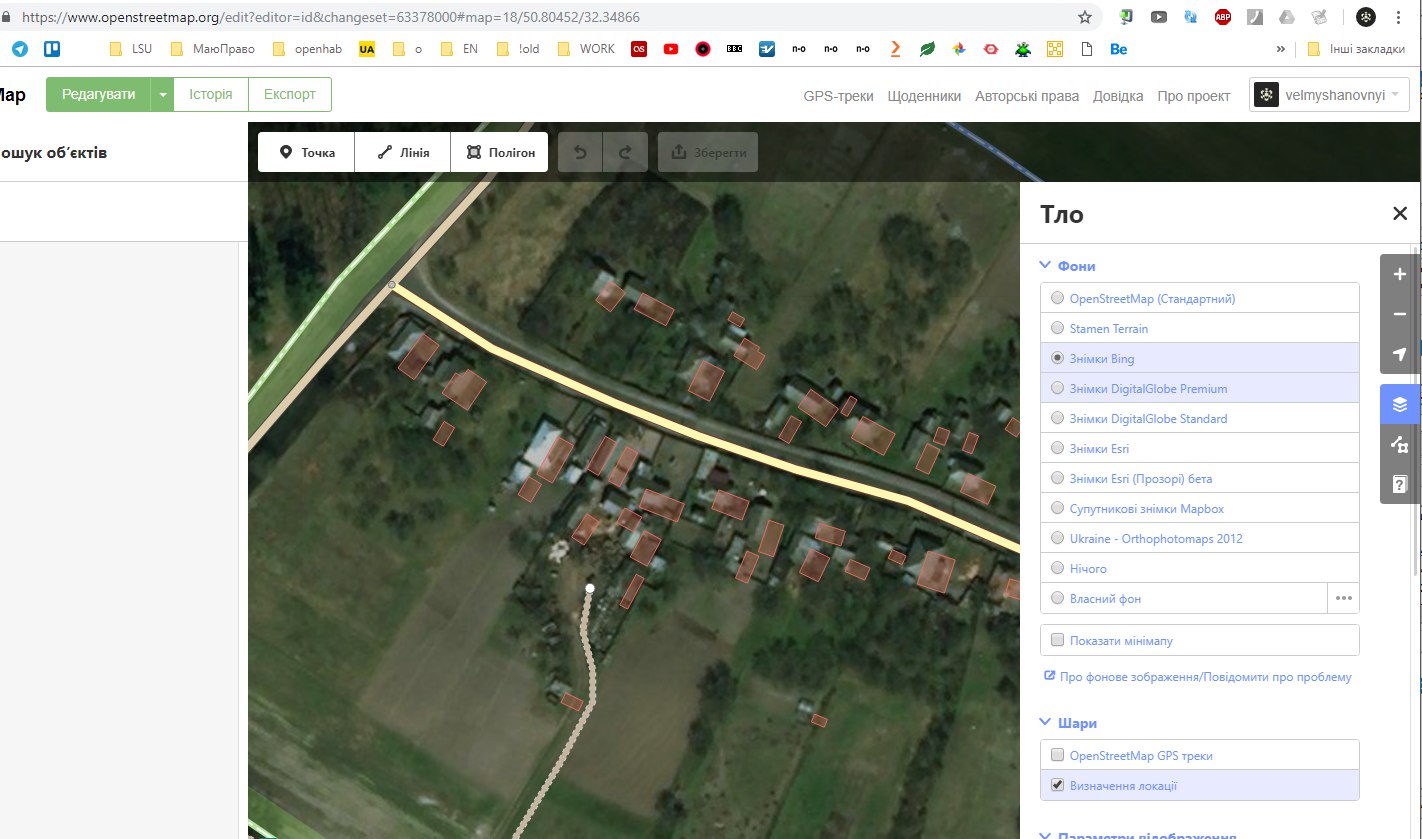Expand the Параметри відображення section
This screenshot has width=1422, height=839.
point(1138,834)
